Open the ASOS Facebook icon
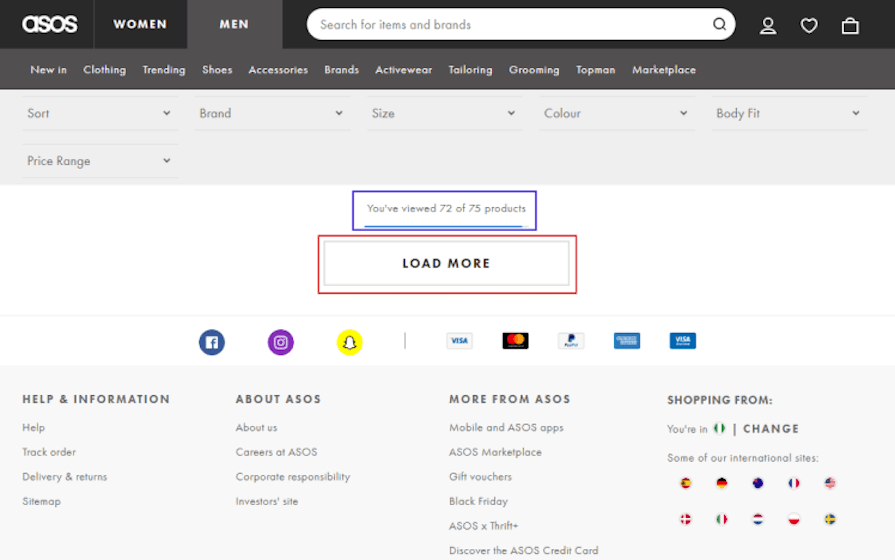The width and height of the screenshot is (895, 560). tap(212, 343)
